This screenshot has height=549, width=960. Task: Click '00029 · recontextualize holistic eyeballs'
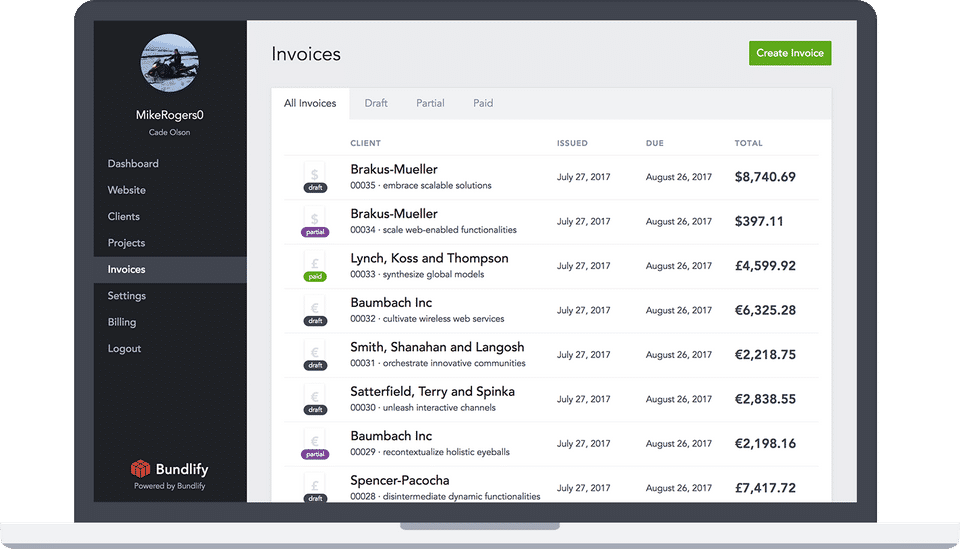pyautogui.click(x=430, y=452)
